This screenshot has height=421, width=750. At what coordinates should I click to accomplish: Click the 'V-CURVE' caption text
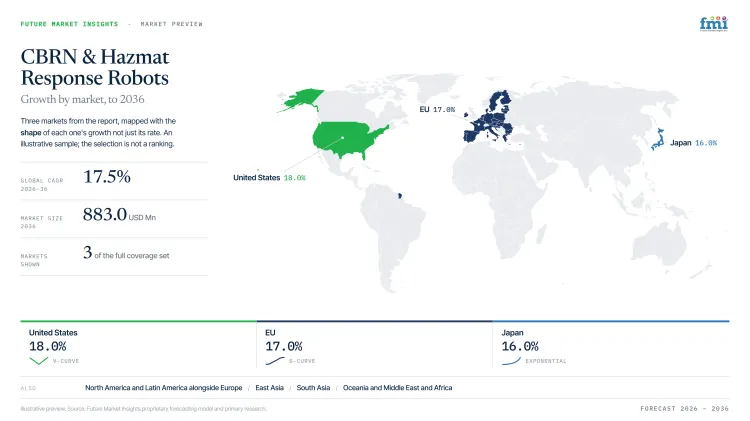66,361
